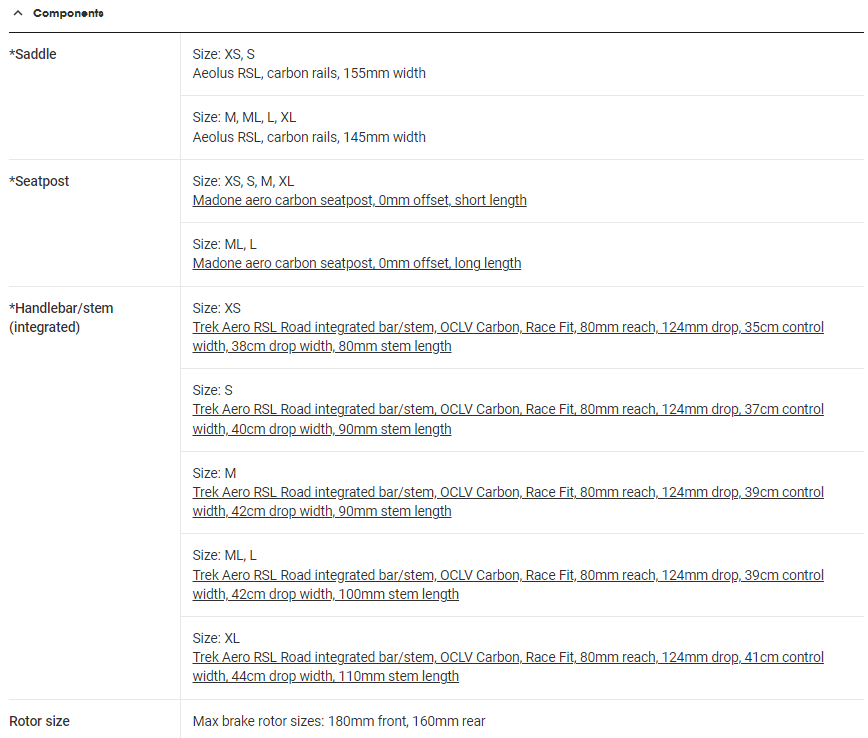The height and width of the screenshot is (738, 868).
Task: Click the "Size: M, ML, L, XL" saddle text
Action: click(x=244, y=117)
